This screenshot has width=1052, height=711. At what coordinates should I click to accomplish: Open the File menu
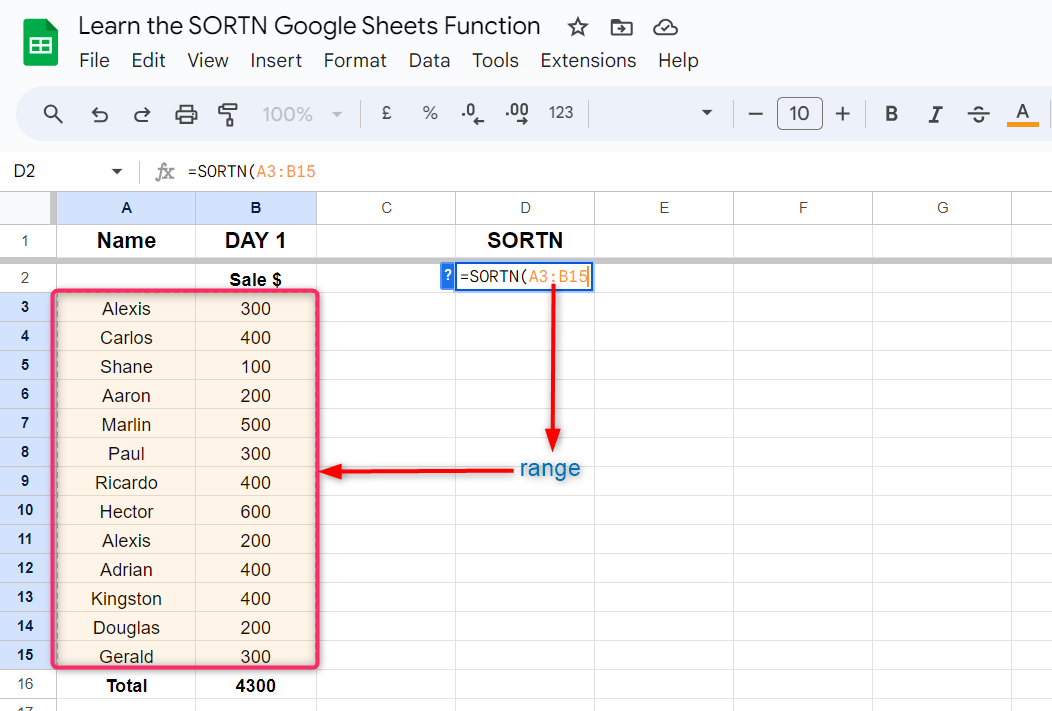[x=94, y=60]
